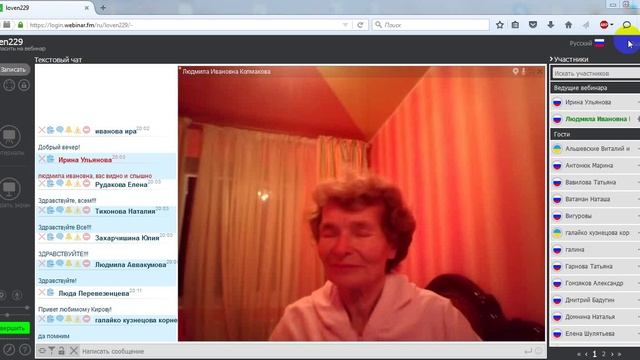Click the browser search field

tap(431, 25)
